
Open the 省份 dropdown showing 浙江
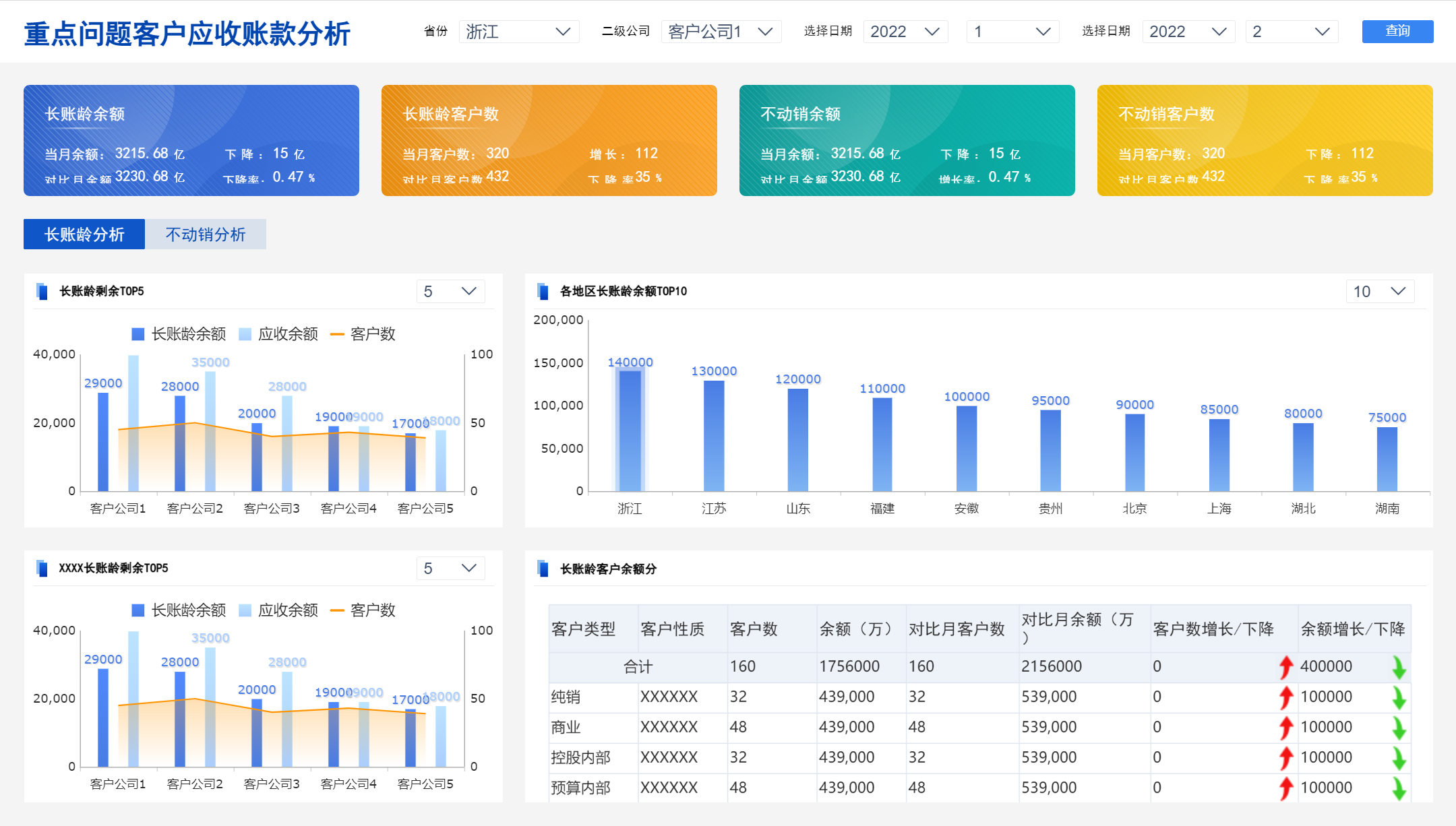coord(518,32)
